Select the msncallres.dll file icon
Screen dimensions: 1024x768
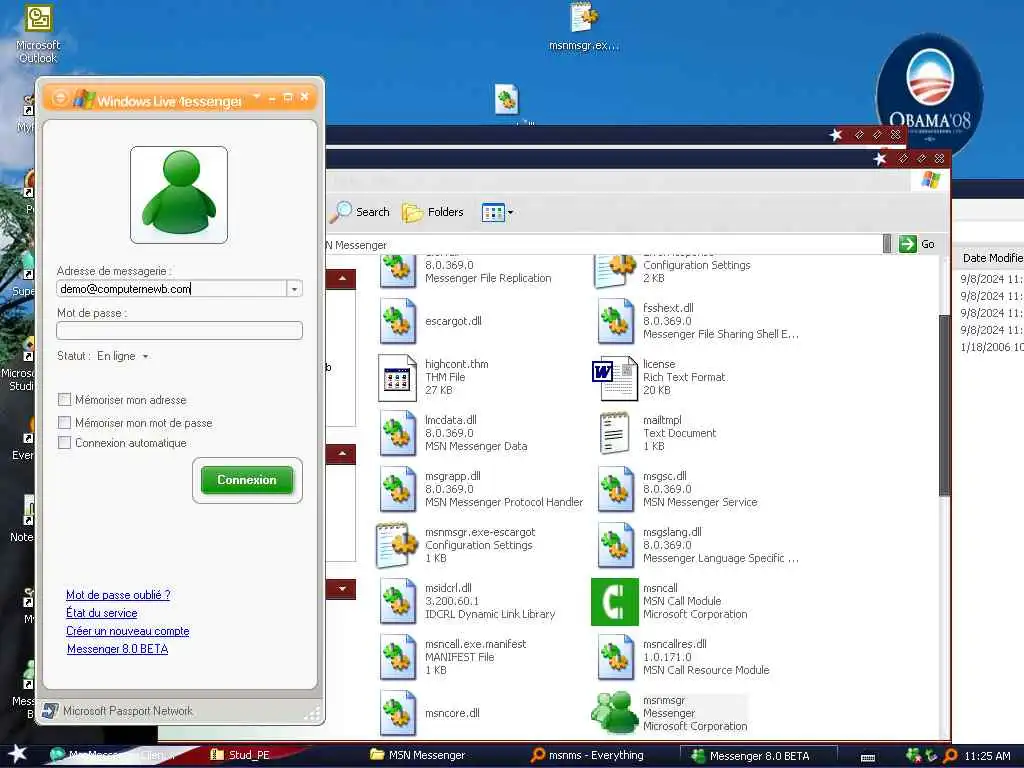[616, 657]
